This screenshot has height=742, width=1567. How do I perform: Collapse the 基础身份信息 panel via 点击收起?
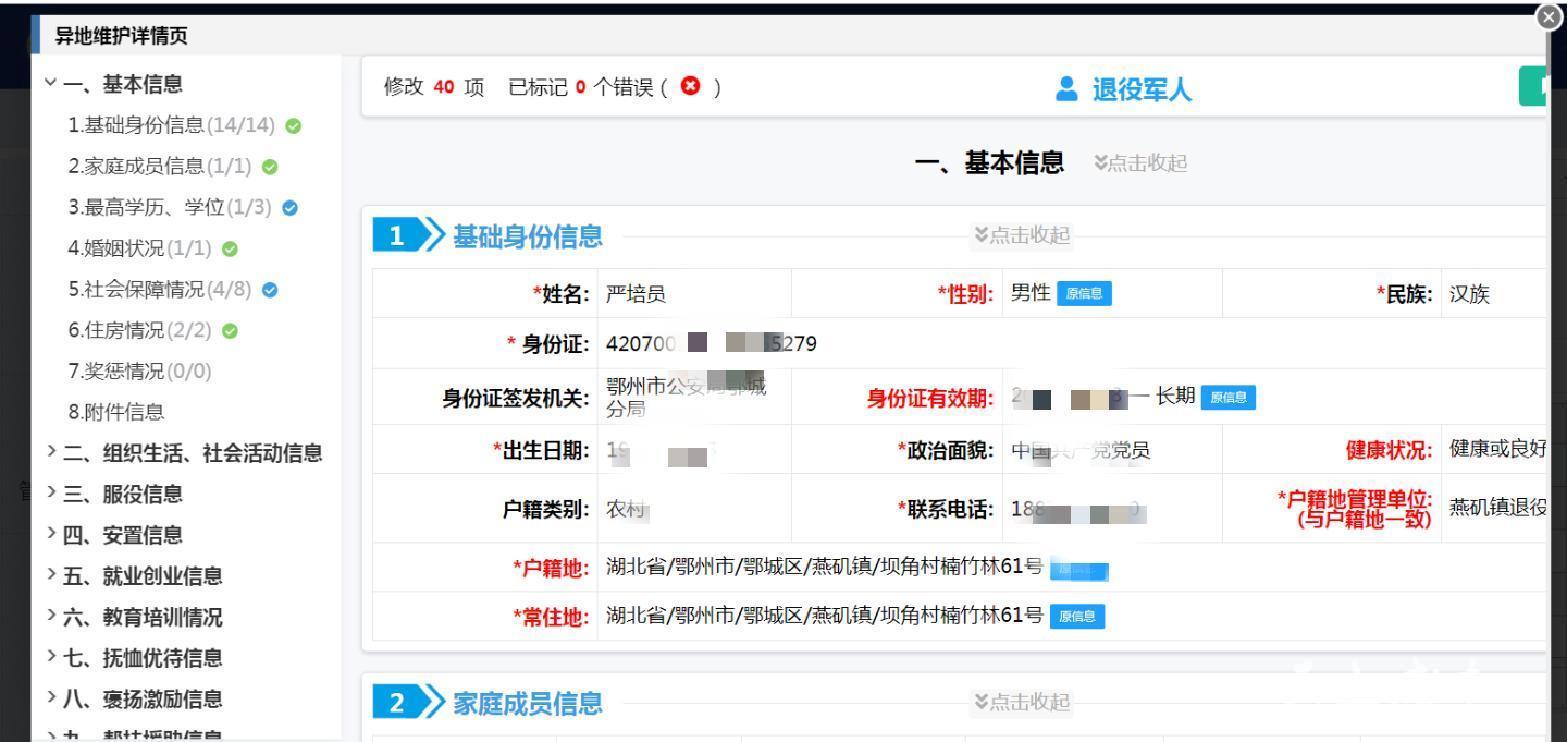coord(1021,235)
